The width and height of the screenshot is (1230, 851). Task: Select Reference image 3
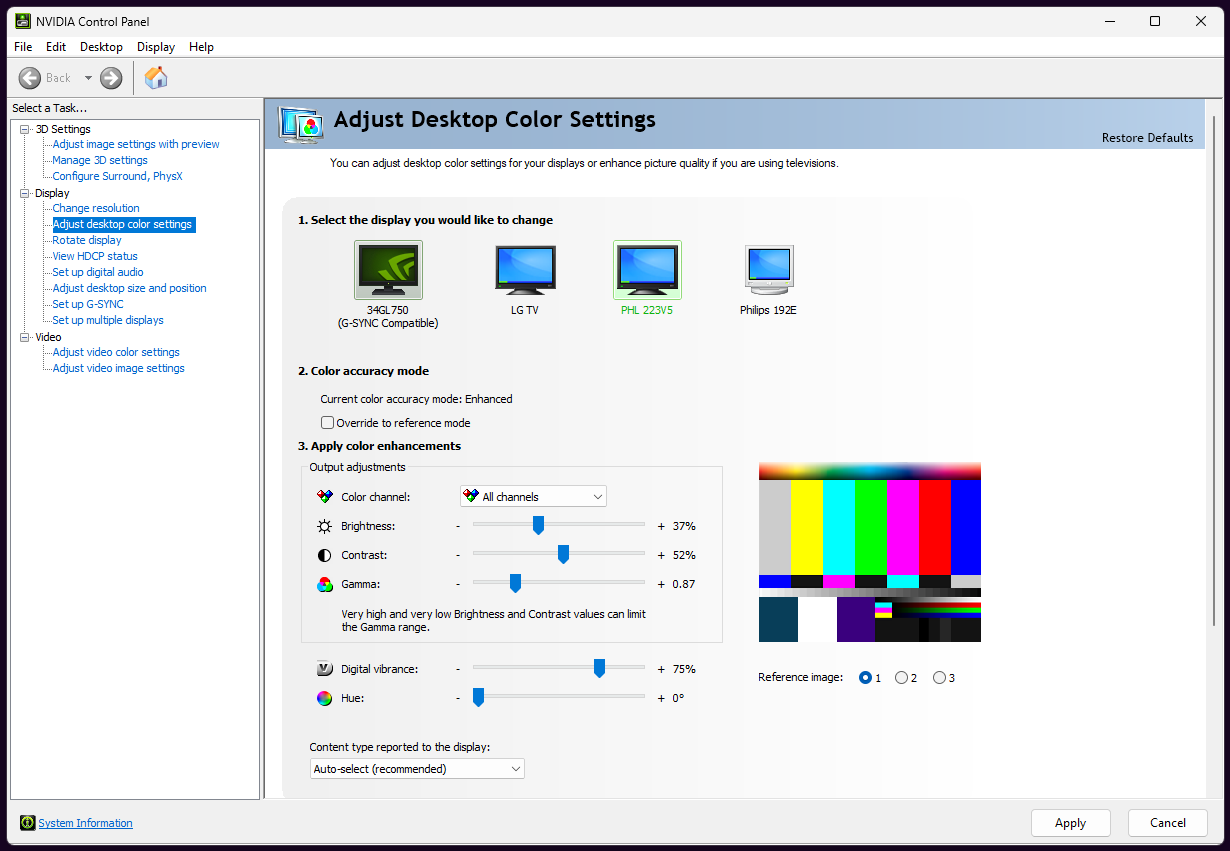click(x=939, y=677)
